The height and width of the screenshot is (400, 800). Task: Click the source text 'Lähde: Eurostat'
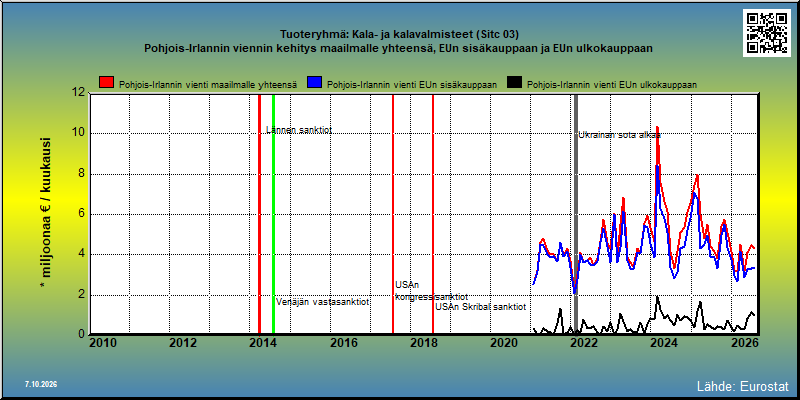click(x=742, y=385)
